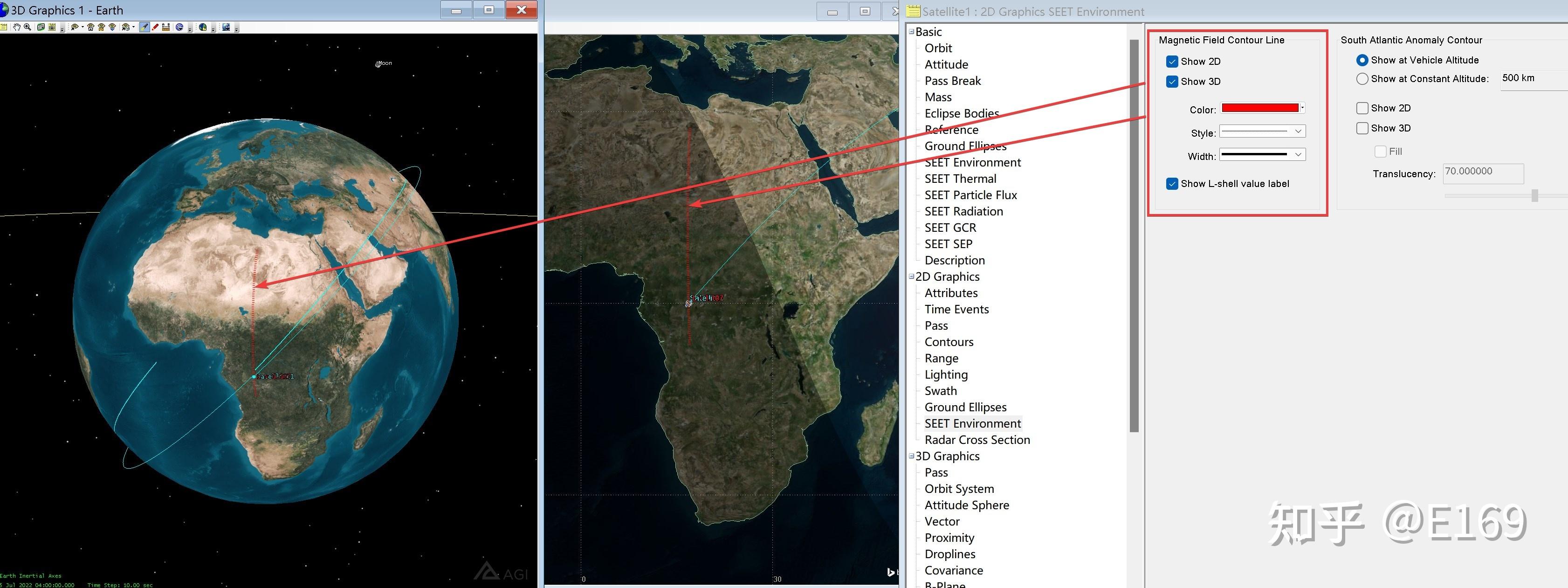The width and height of the screenshot is (1568, 588).
Task: Click the camera snapshot icon
Action: (41, 28)
